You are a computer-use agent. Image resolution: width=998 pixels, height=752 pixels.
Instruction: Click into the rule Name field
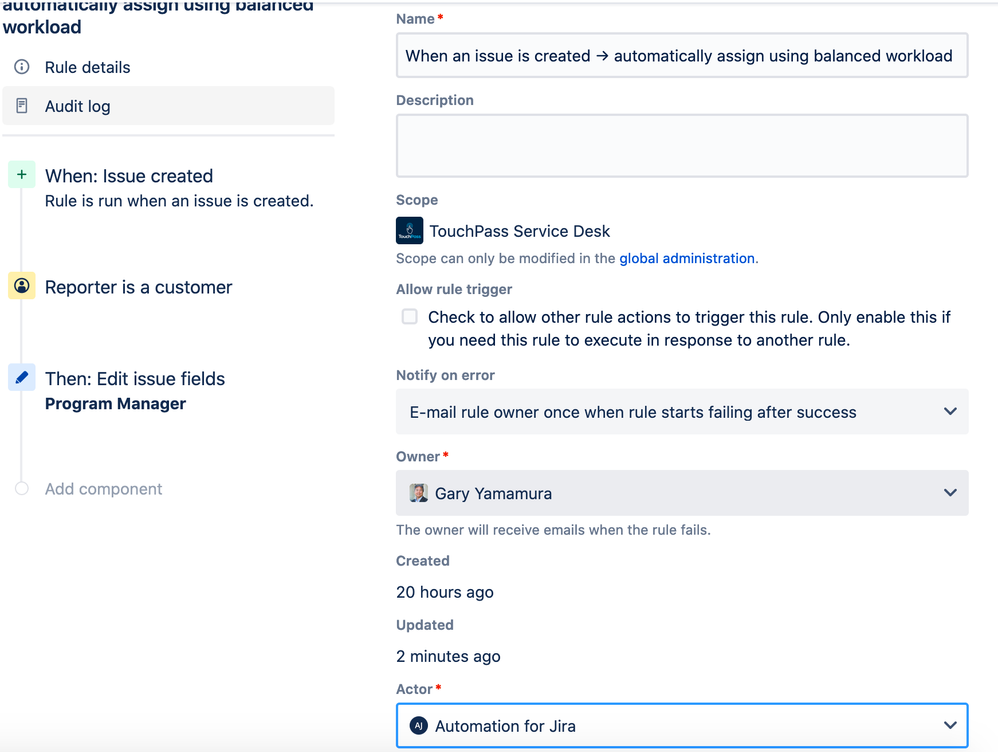[682, 55]
